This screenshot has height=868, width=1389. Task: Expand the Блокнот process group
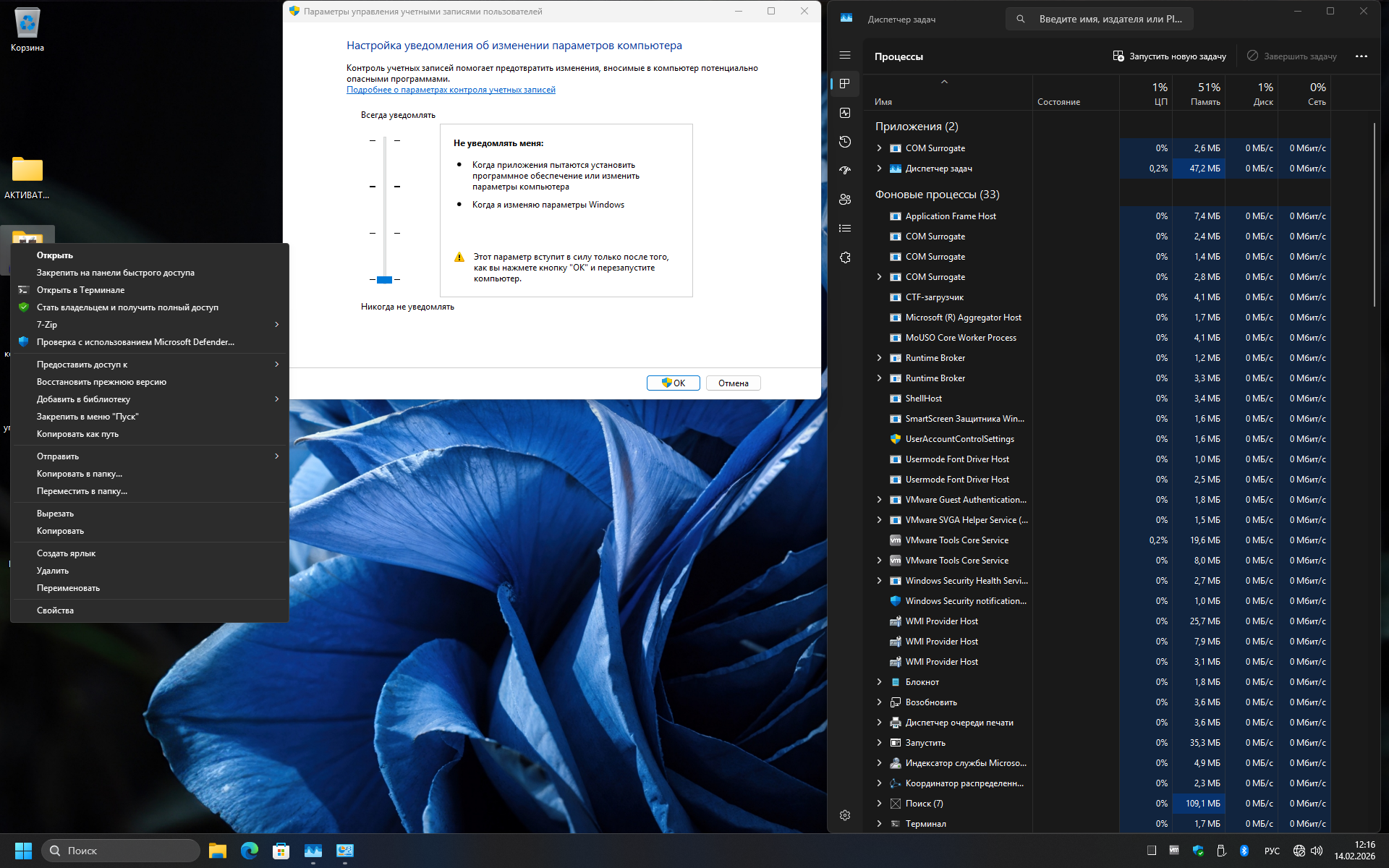[879, 682]
